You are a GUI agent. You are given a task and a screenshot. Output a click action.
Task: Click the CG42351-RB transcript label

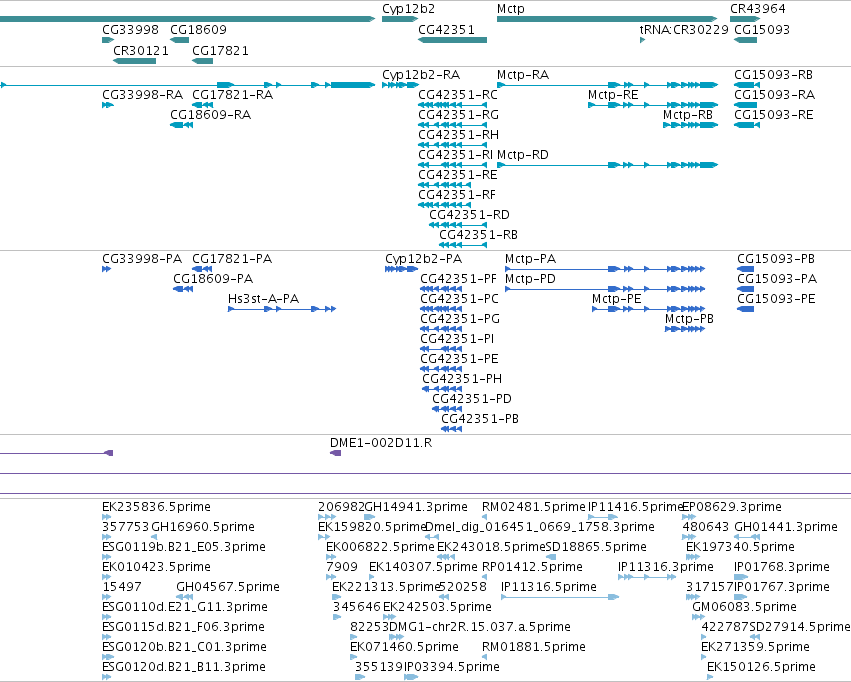pos(478,235)
